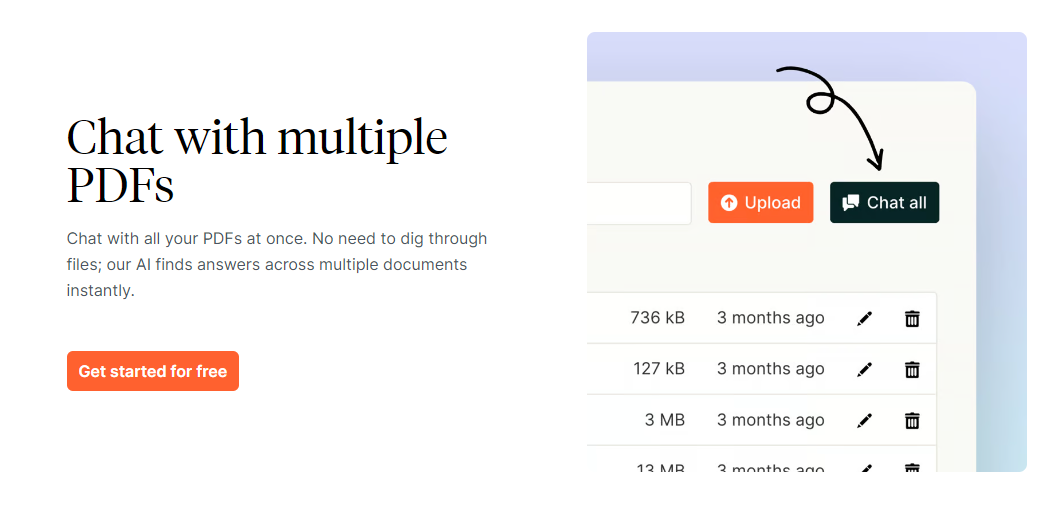
Task: Focus the search field left of Upload
Action: [640, 203]
